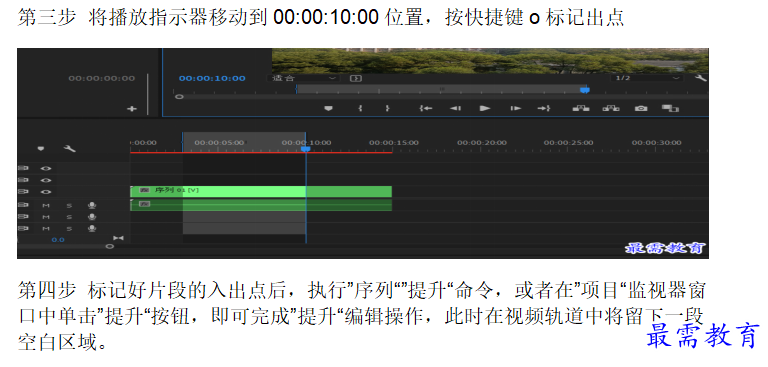Step forward one frame
This screenshot has height=367, width=768.
(515, 108)
